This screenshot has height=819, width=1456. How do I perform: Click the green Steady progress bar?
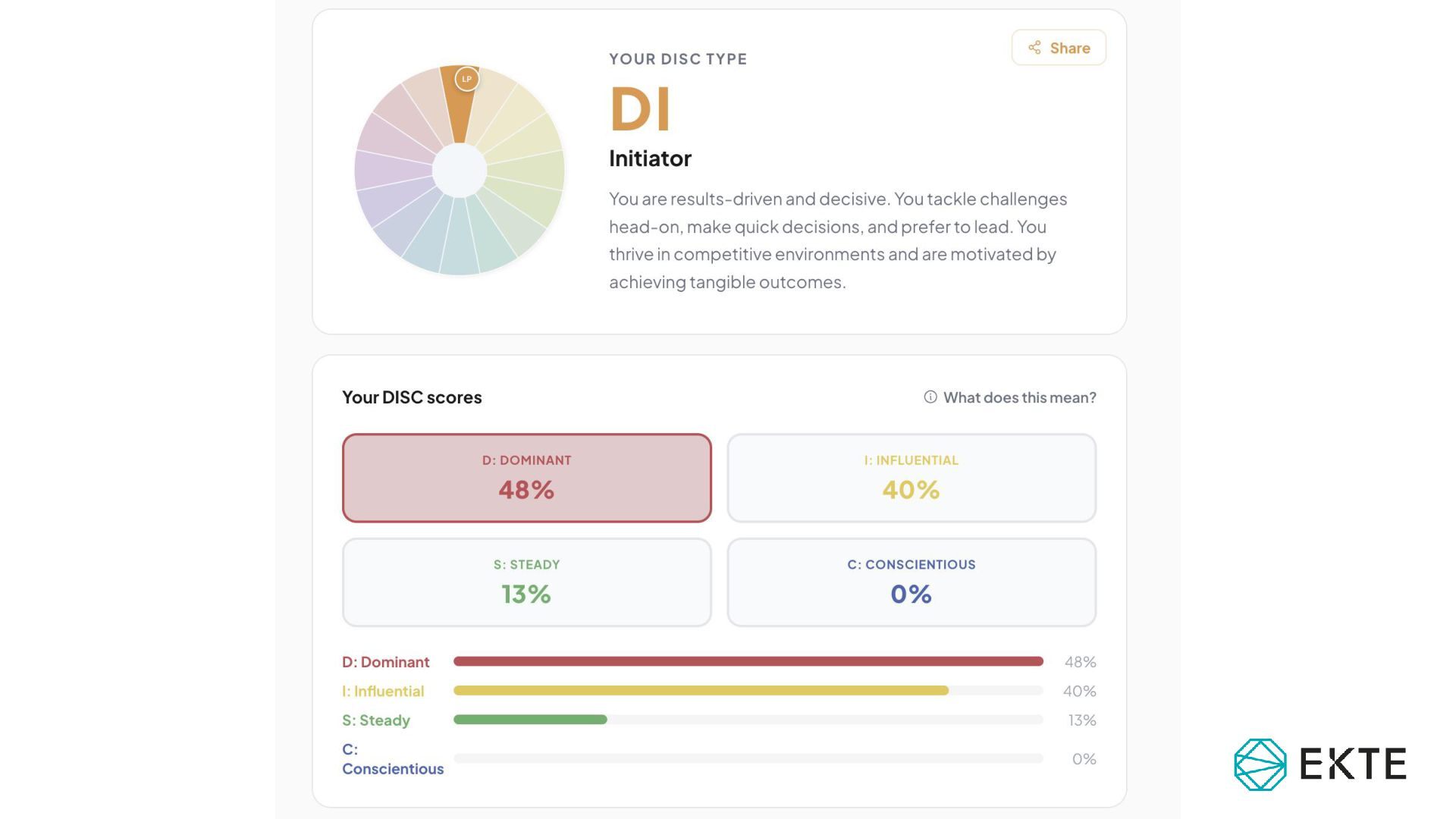(x=530, y=720)
